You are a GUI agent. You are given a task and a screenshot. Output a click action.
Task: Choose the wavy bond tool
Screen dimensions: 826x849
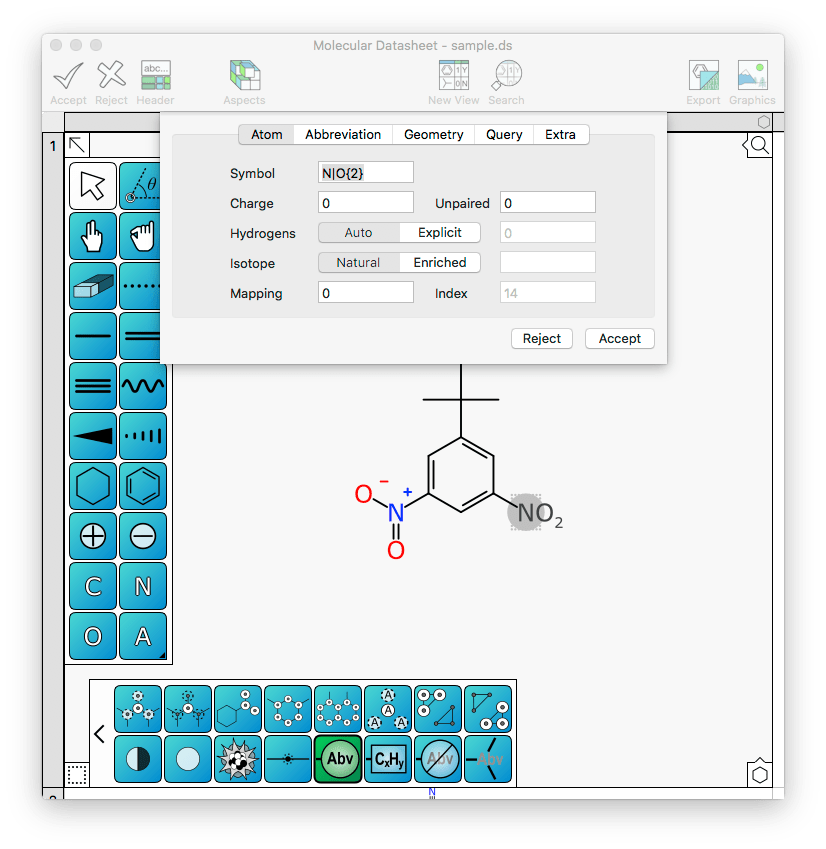[142, 386]
